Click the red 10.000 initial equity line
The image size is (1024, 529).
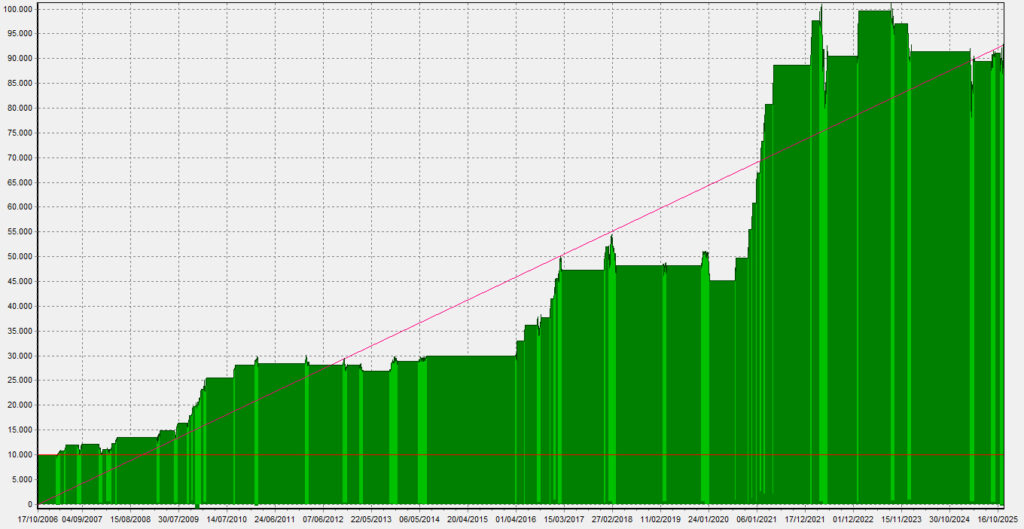click(521, 455)
